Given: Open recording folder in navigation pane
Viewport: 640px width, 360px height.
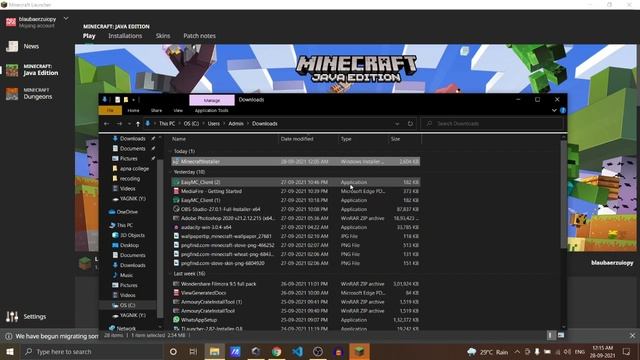Looking at the screenshot, I should click(127, 178).
